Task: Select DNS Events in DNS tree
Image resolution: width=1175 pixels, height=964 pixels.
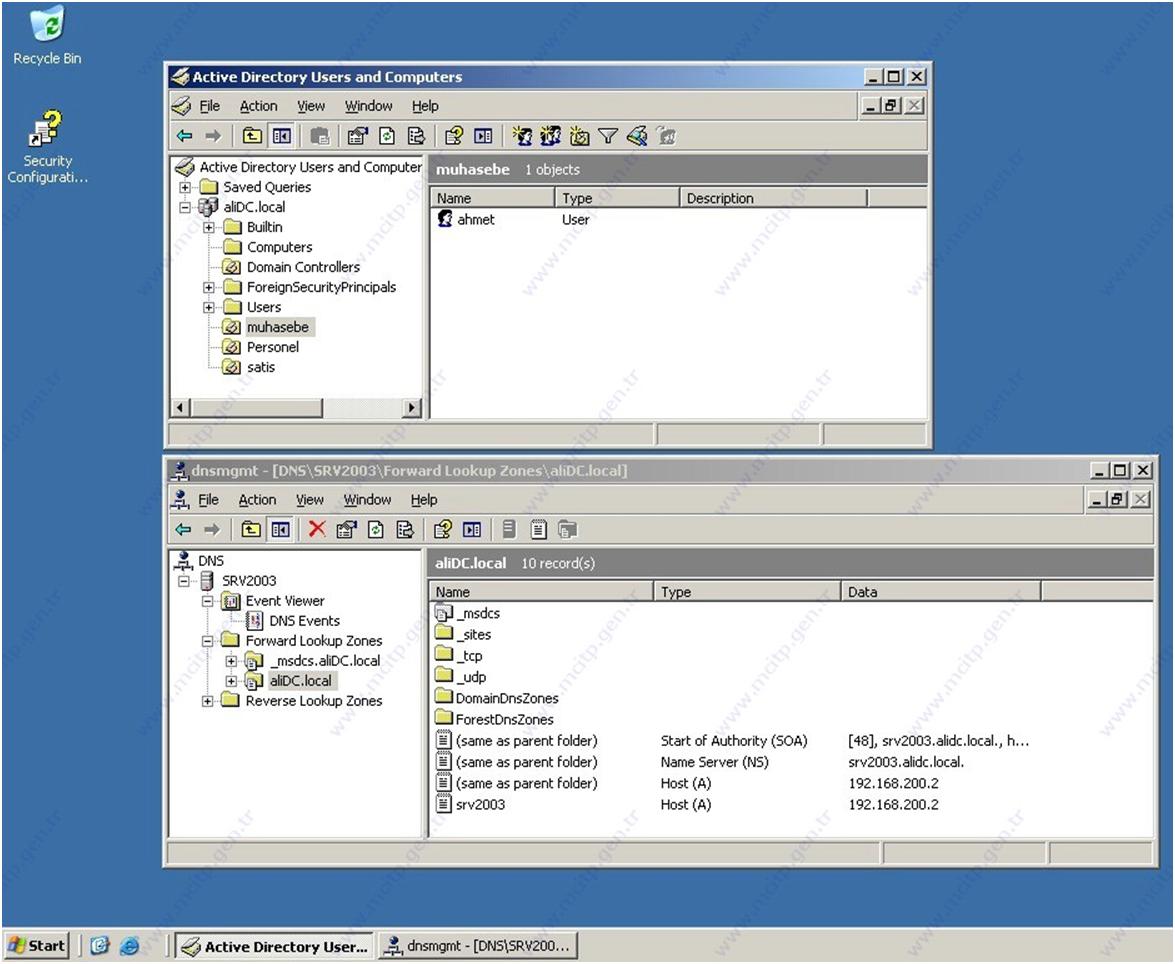Action: coord(304,621)
